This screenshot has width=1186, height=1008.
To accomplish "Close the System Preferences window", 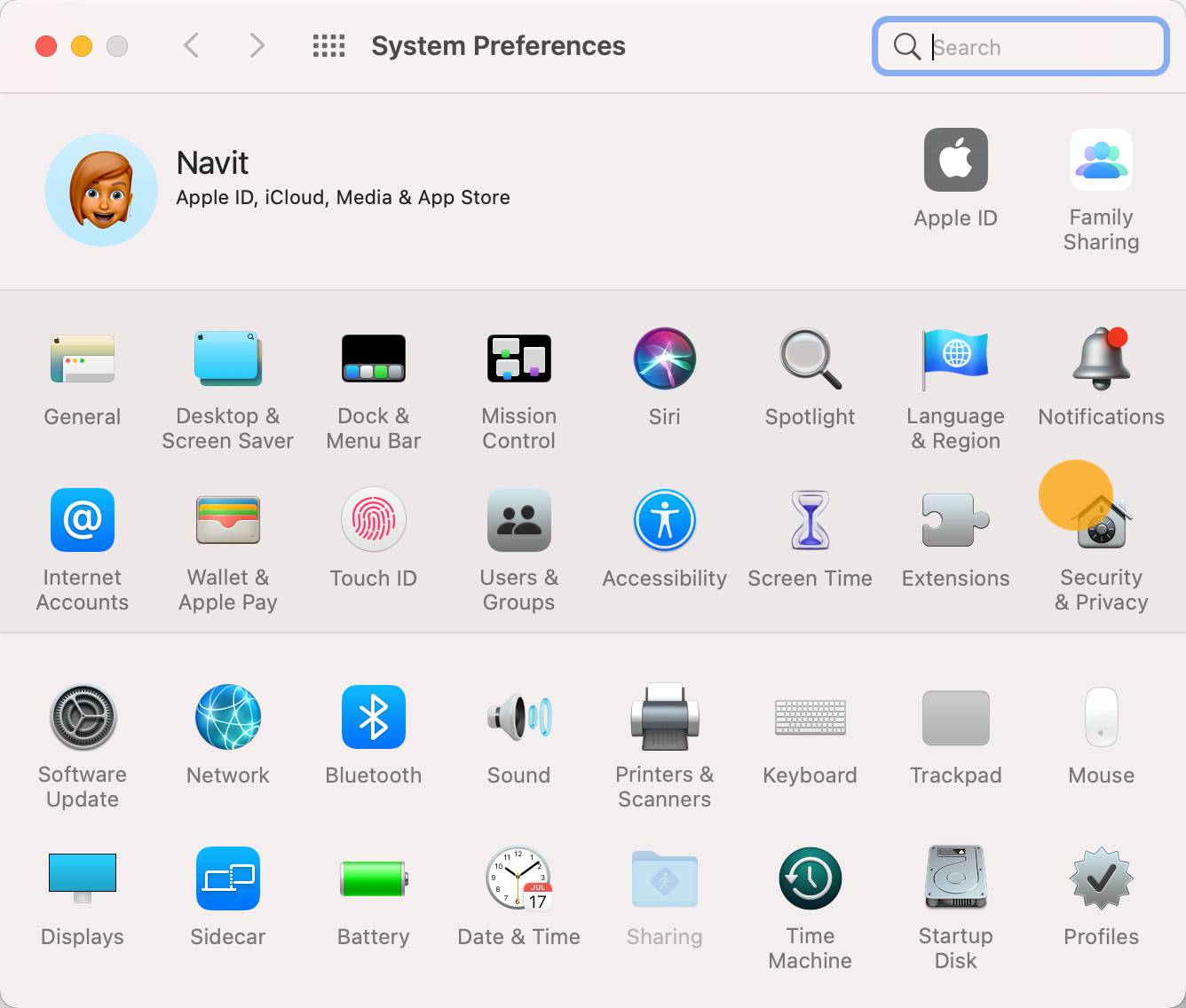I will tap(46, 46).
